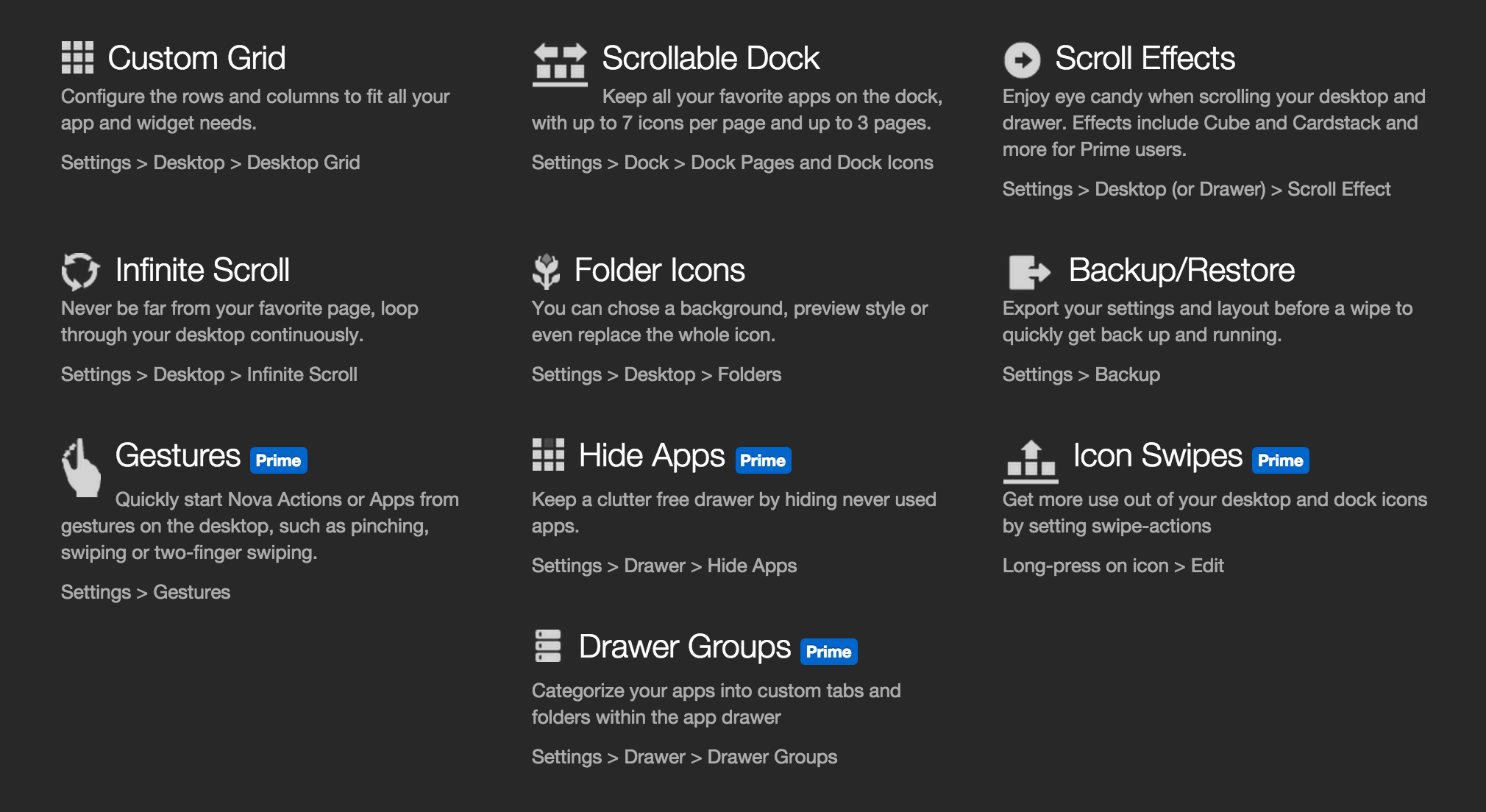Click the Custom Grid icon
Image resolution: width=1486 pixels, height=812 pixels.
point(77,57)
